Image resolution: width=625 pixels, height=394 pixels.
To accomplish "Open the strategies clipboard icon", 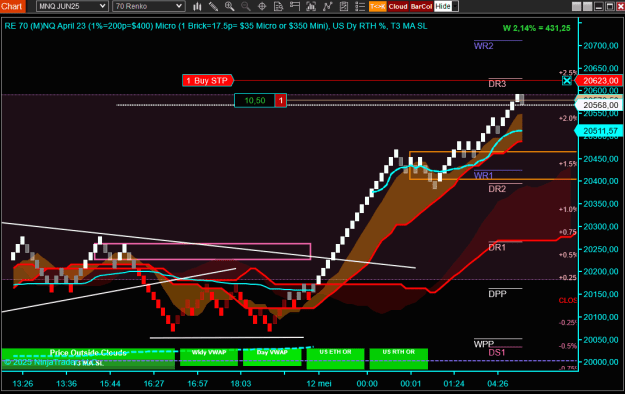I will pyautogui.click(x=344, y=6).
